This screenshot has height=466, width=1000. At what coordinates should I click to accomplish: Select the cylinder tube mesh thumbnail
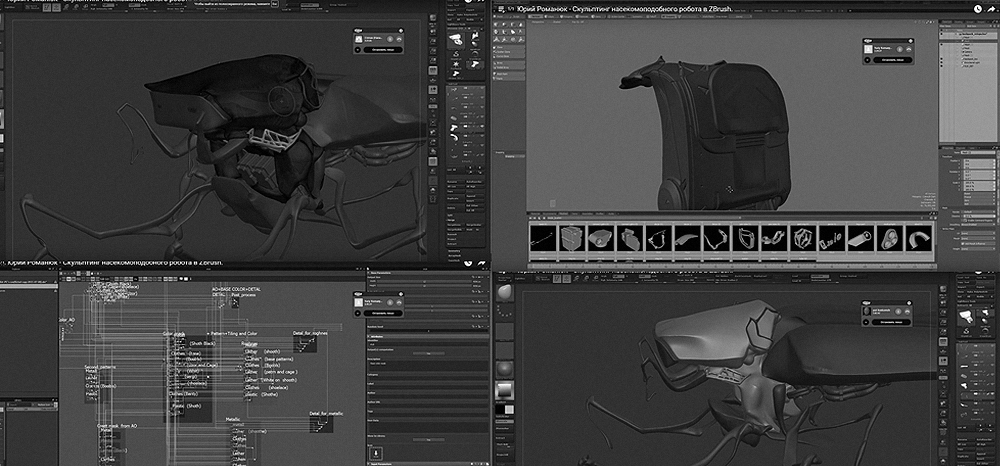tap(861, 238)
